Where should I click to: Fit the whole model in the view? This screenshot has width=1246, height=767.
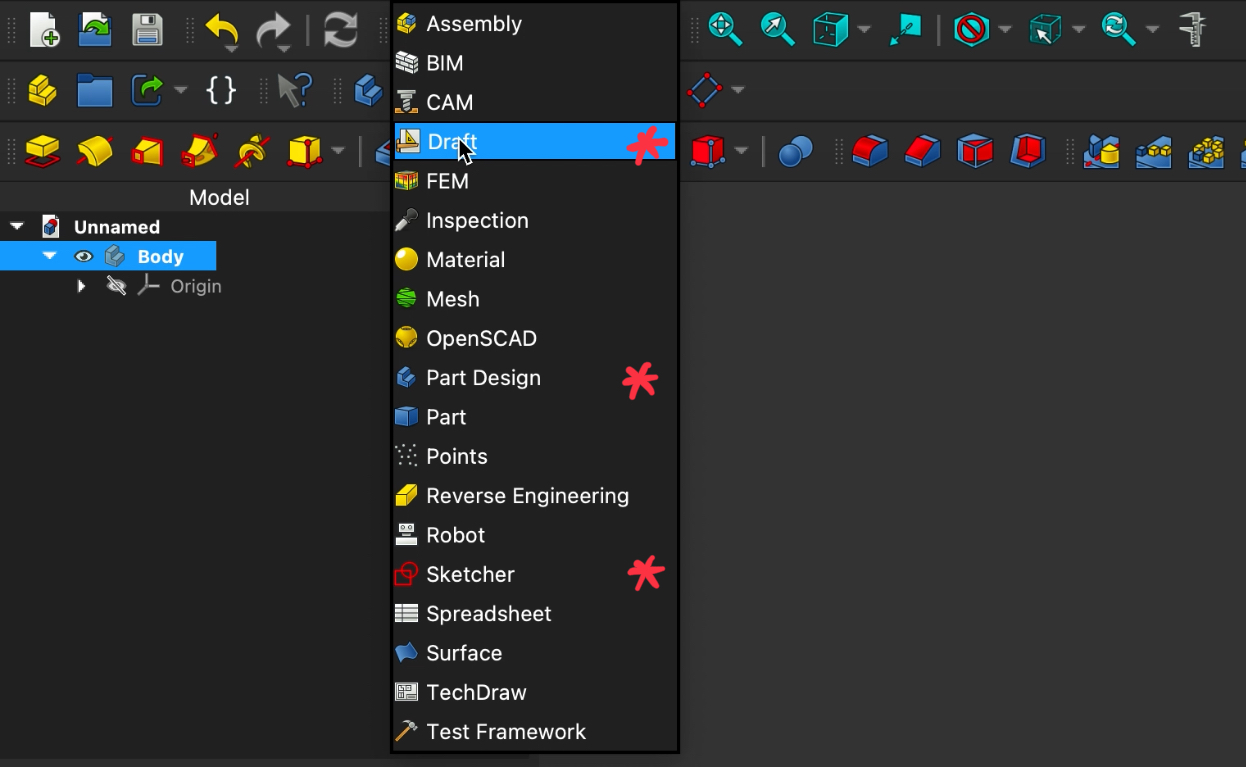pos(724,30)
